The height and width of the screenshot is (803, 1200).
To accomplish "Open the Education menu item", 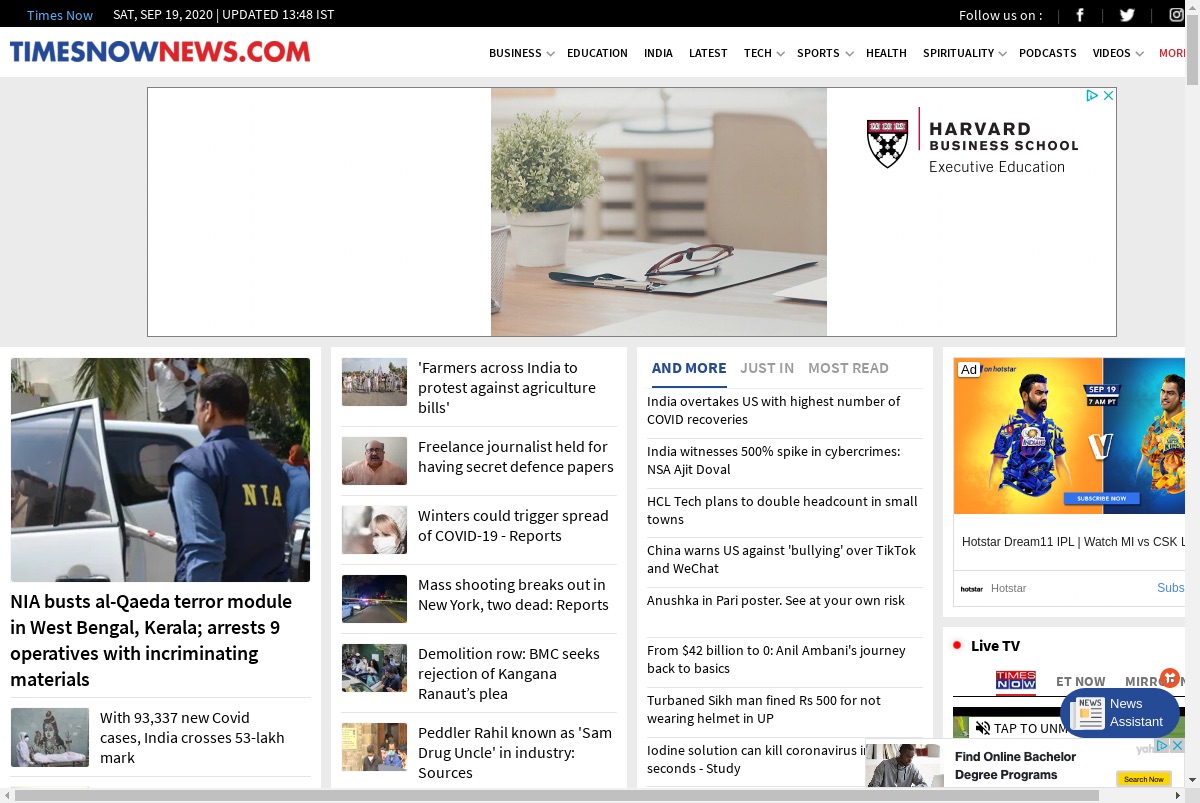I will [x=597, y=53].
